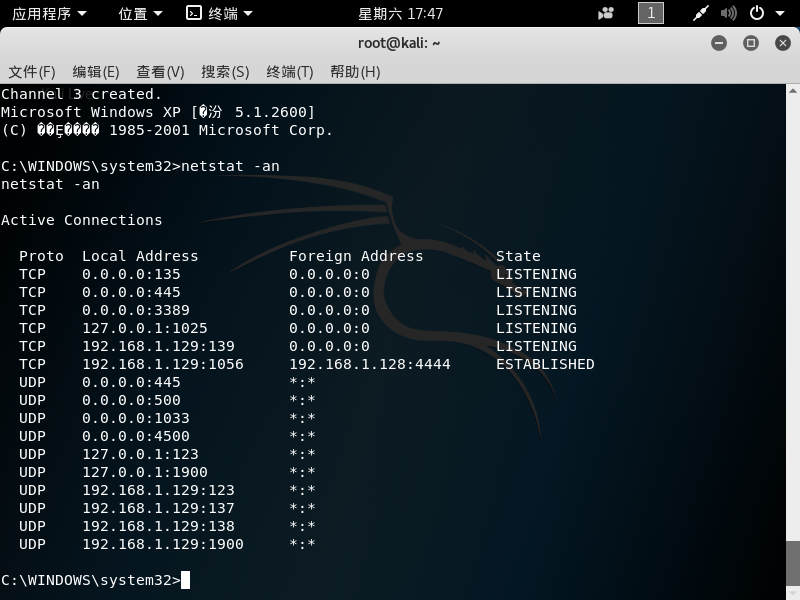
Task: Open the 终端(T) menu
Action: [289, 72]
